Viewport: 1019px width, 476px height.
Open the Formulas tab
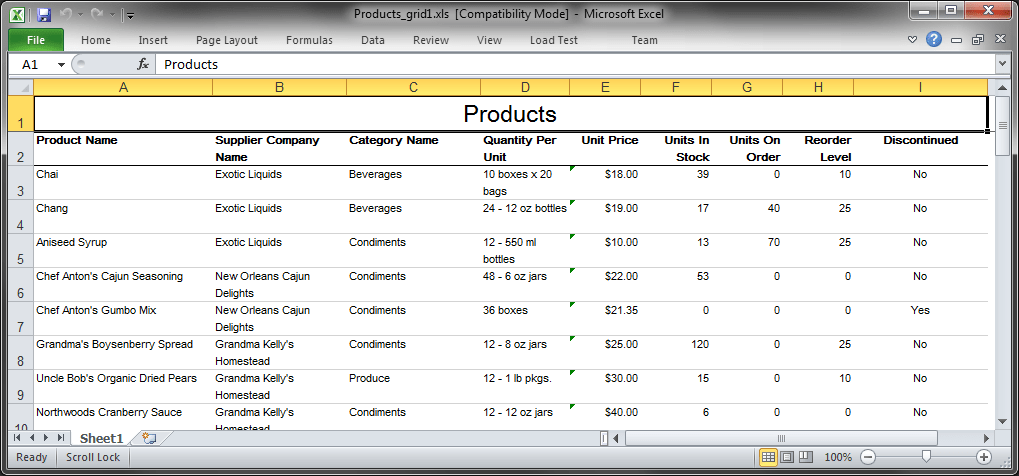[309, 40]
